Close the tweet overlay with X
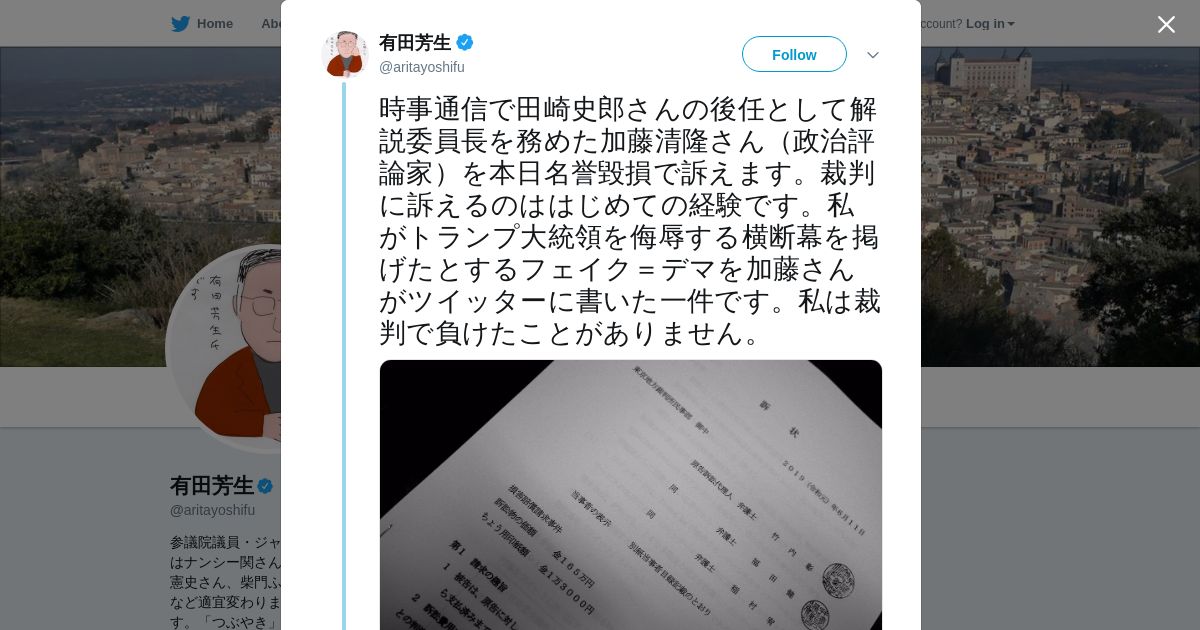 pos(1166,24)
